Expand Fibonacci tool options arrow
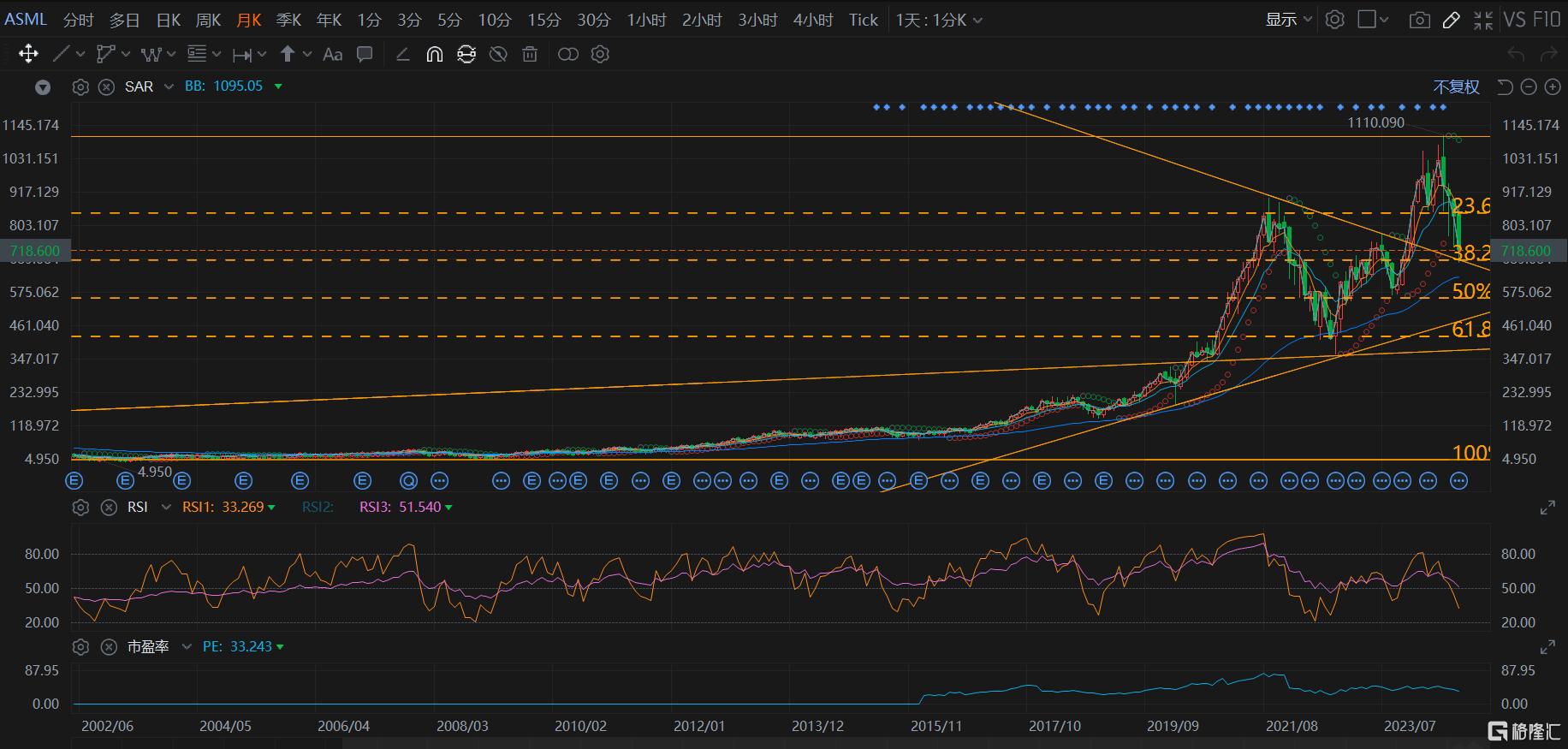The image size is (1568, 749). (x=217, y=54)
